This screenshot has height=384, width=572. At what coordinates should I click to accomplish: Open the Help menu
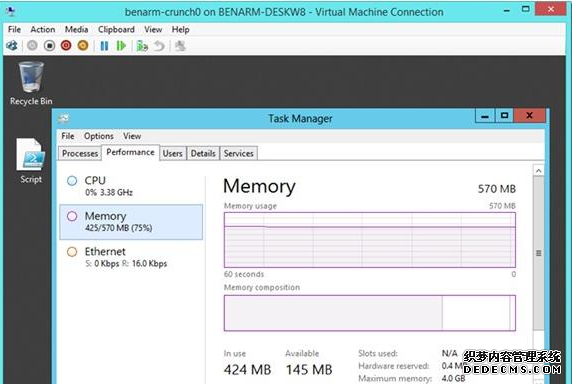pyautogui.click(x=180, y=30)
